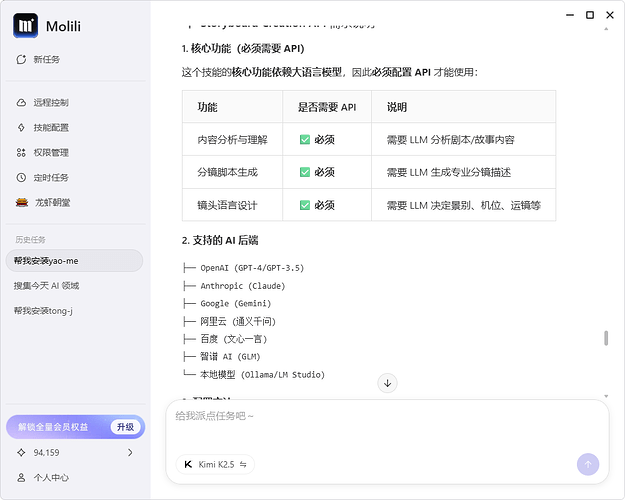Click the diamond icon beside 技能配置
This screenshot has height=500, width=625.
coord(21,128)
